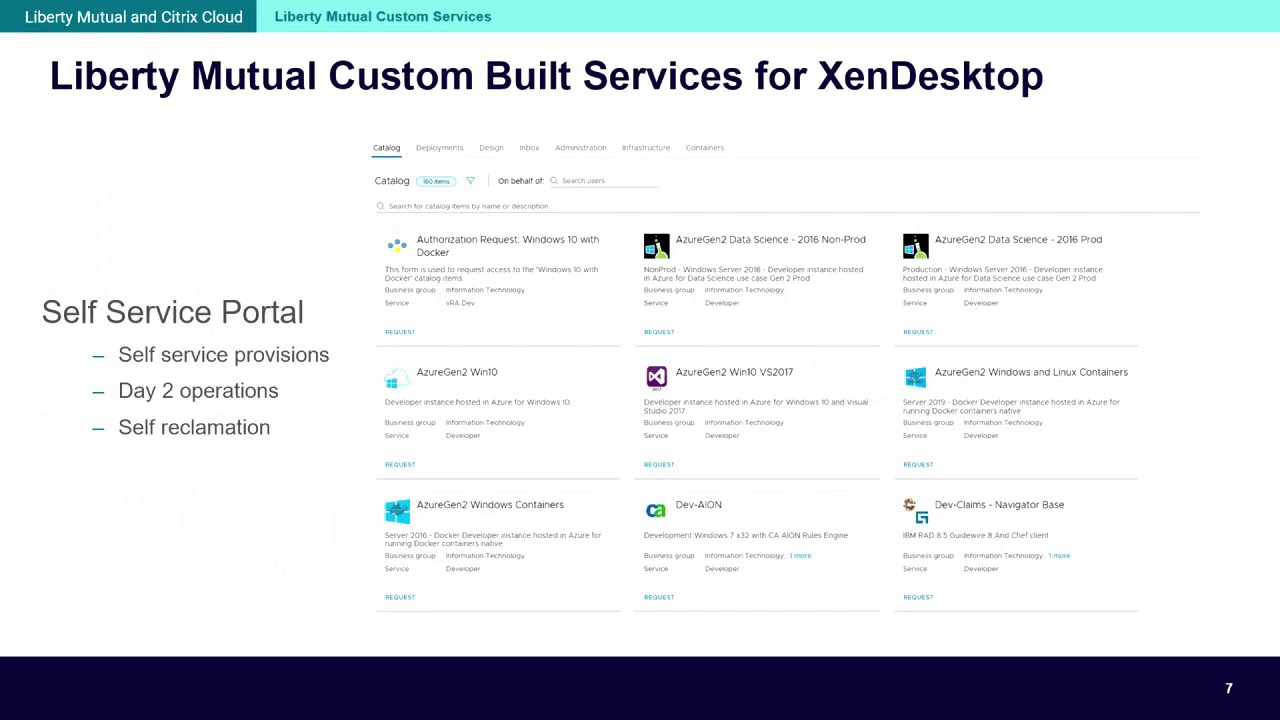The image size is (1280, 720).
Task: Open the Administration tab
Action: (x=580, y=148)
